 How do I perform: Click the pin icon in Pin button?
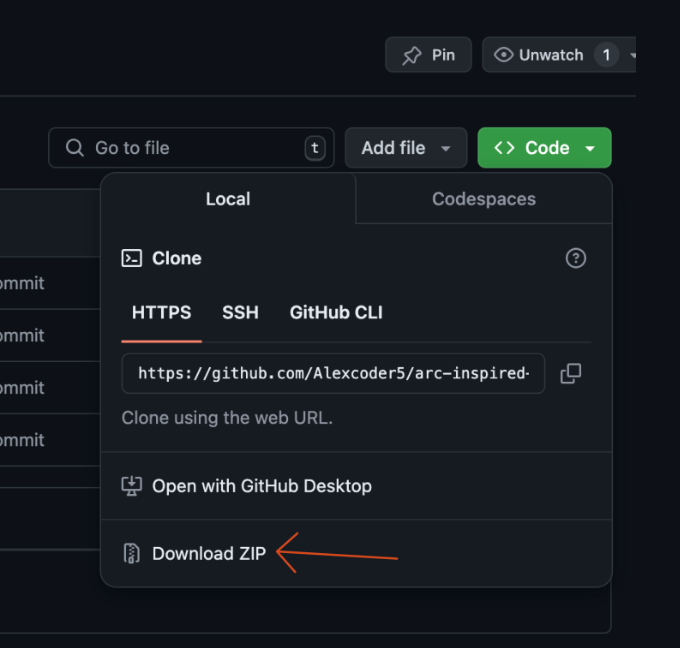tap(412, 55)
